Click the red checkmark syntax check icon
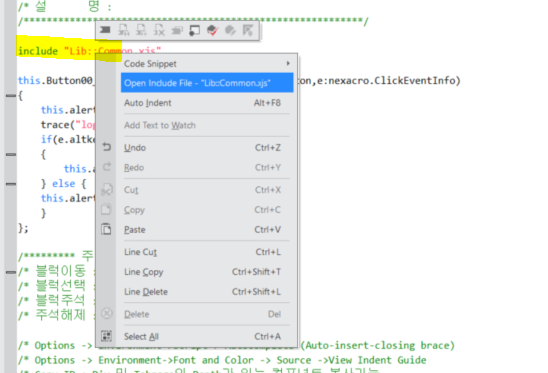 tap(212, 30)
